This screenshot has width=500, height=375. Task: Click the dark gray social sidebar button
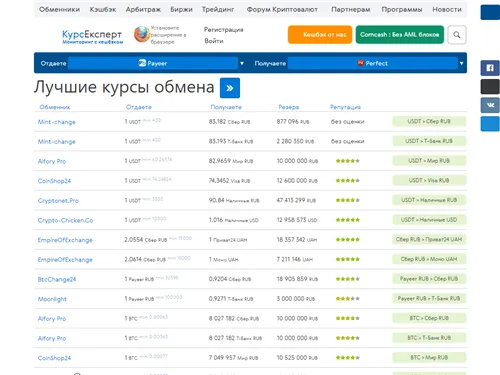(490, 87)
